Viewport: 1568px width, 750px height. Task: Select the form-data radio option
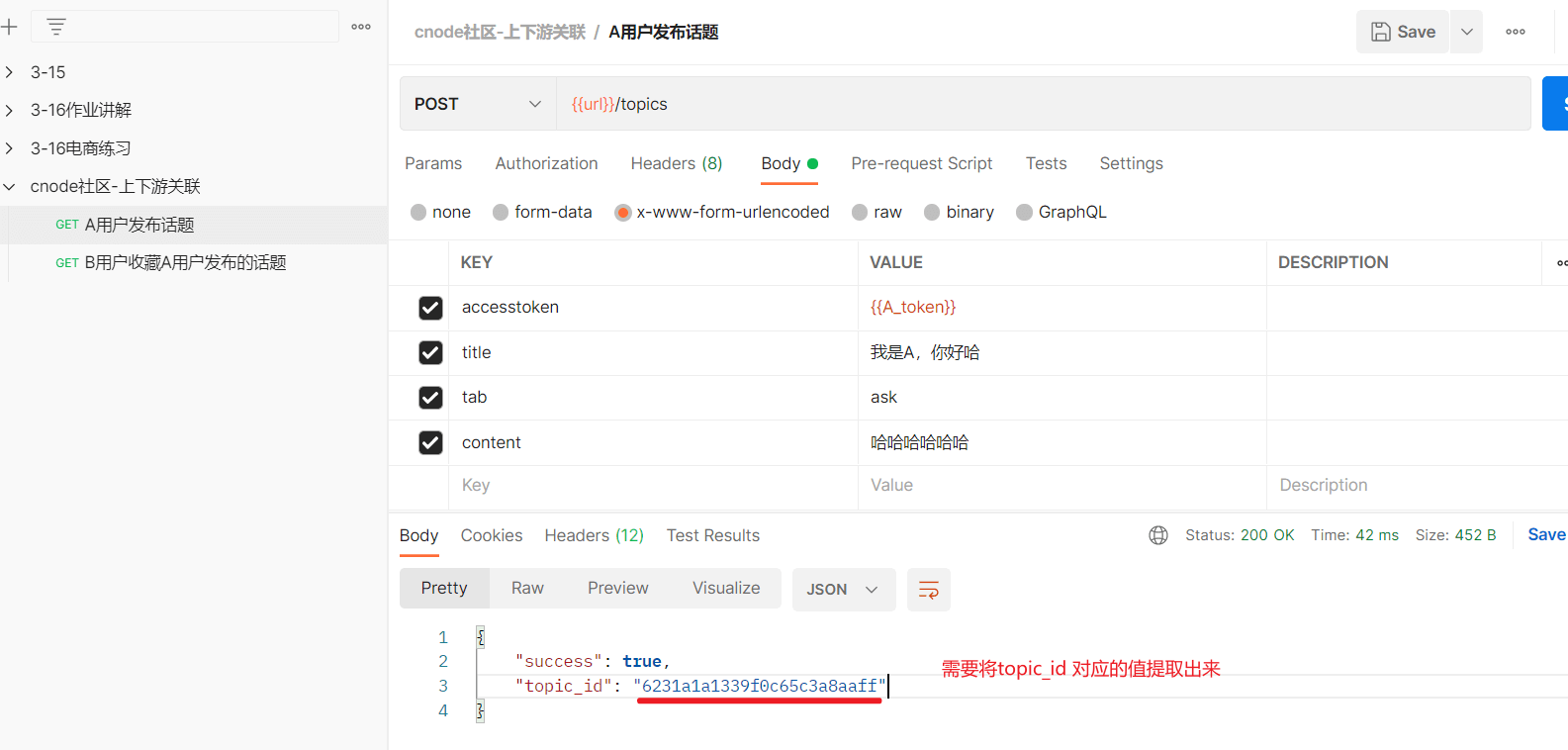click(501, 212)
